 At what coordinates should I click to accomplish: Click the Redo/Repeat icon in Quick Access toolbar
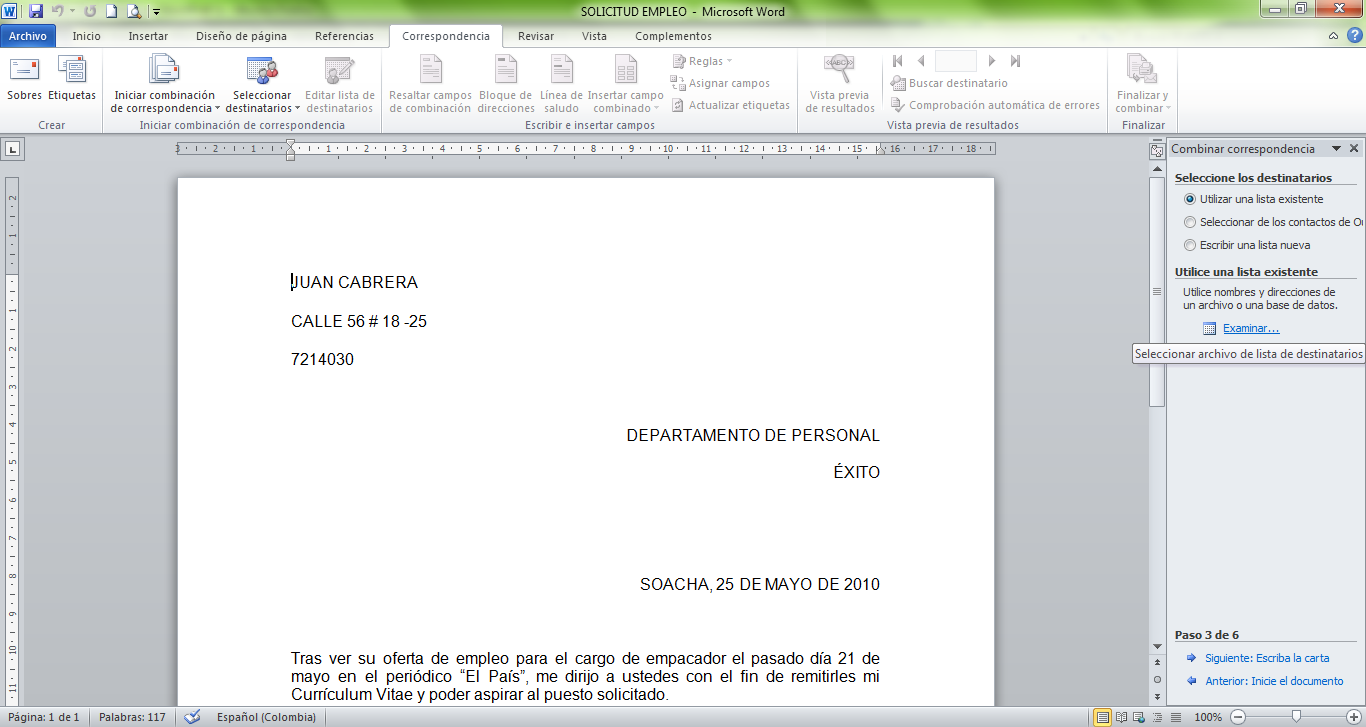click(x=91, y=12)
